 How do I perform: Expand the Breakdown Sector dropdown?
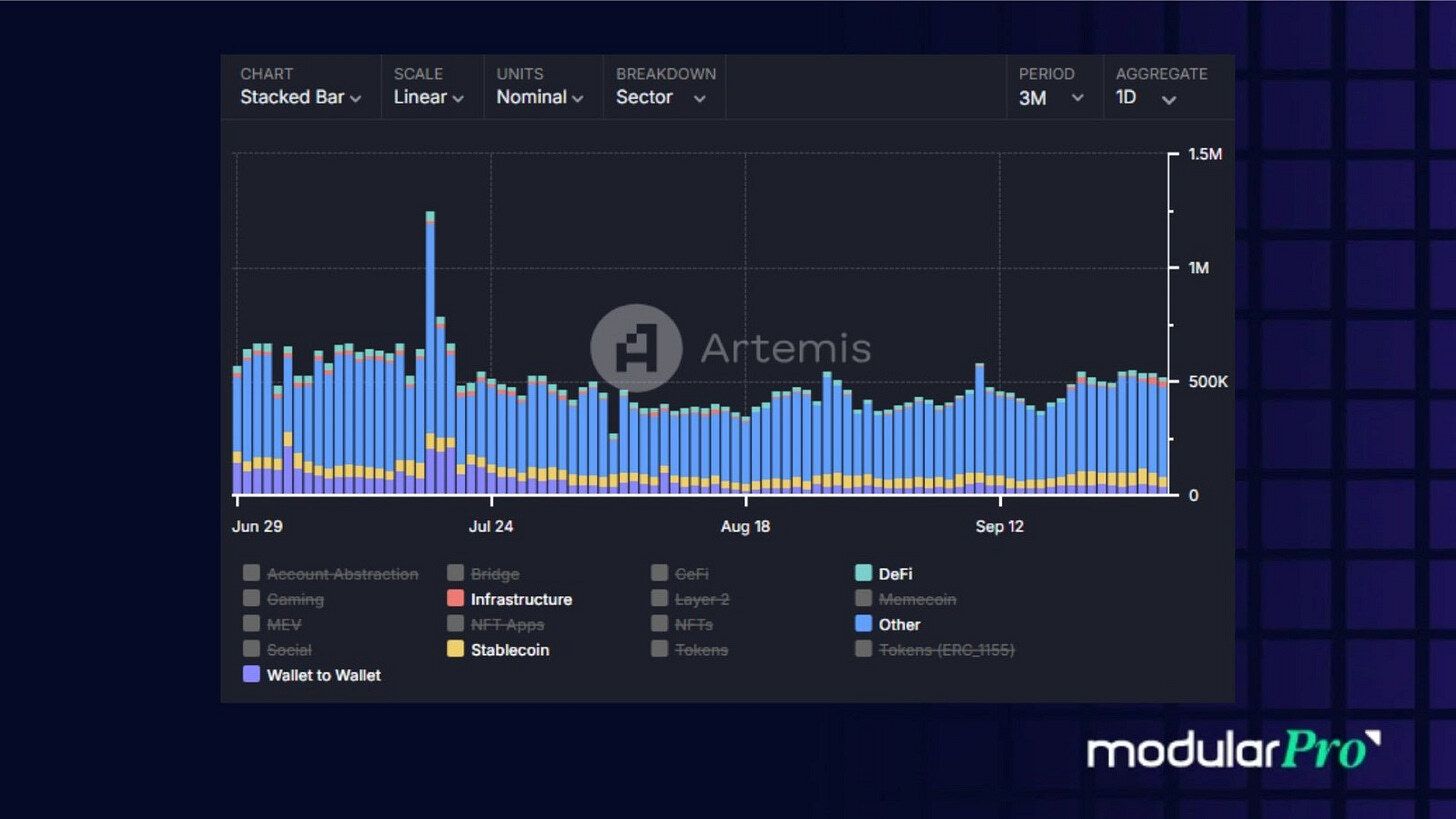coord(661,97)
